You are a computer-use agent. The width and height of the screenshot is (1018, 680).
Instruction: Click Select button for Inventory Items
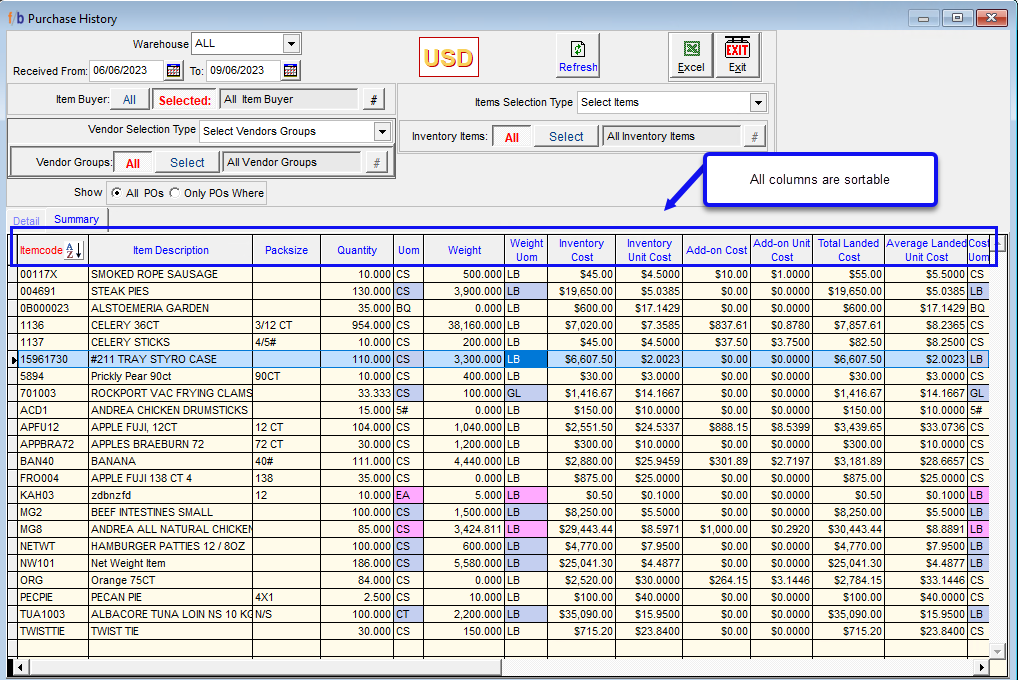point(566,137)
